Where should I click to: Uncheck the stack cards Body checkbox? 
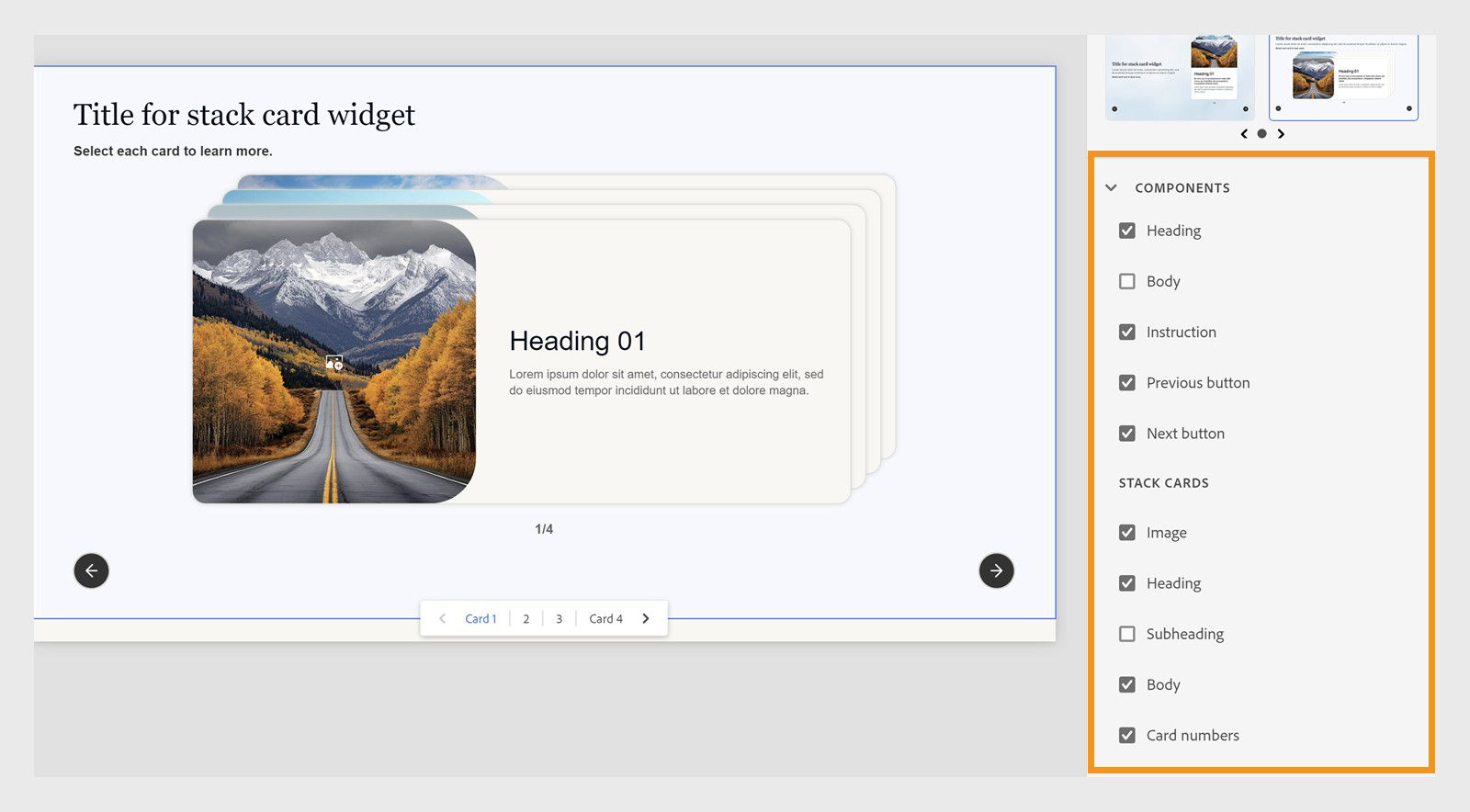point(1127,683)
